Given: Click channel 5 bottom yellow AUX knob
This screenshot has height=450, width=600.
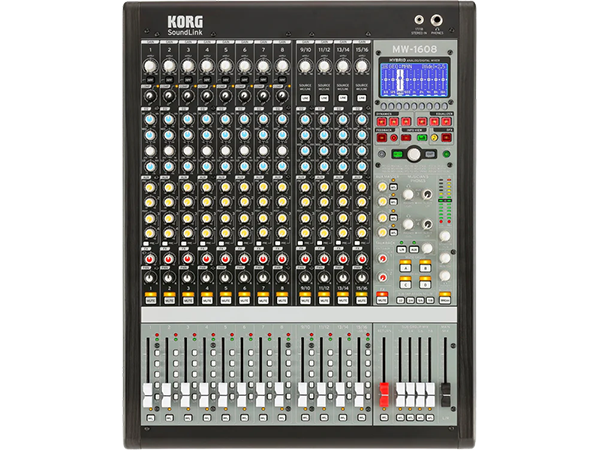Looking at the screenshot, I should (226, 233).
